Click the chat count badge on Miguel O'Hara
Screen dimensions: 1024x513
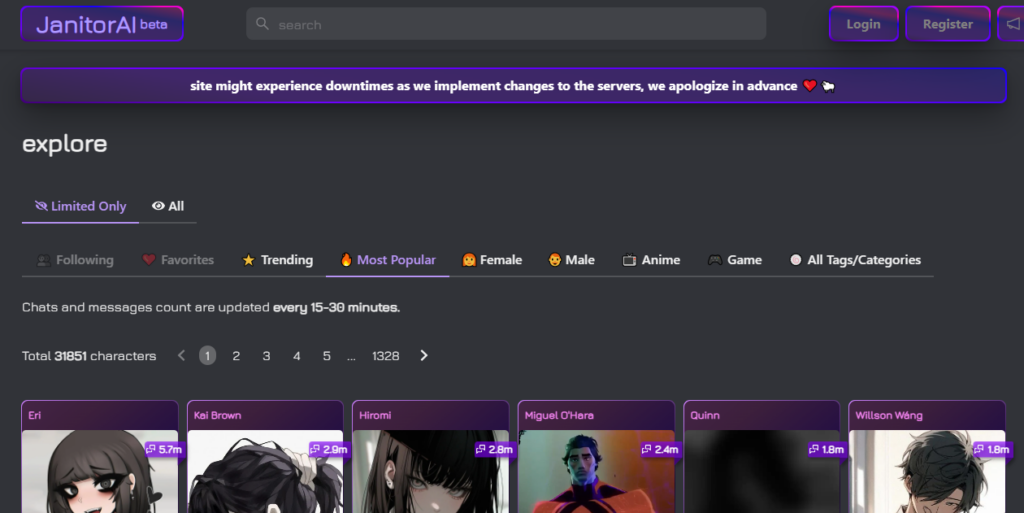(x=660, y=450)
